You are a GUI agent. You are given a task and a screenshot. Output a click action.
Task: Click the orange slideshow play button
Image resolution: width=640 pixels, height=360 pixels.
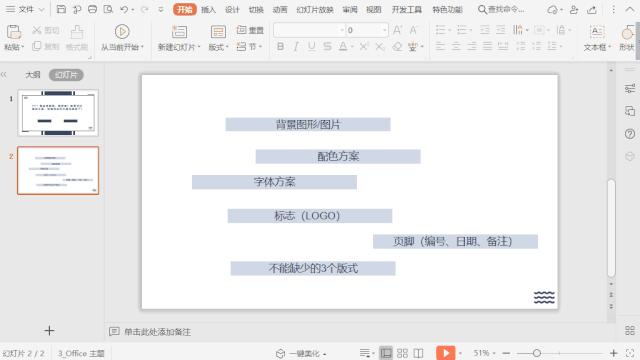pyautogui.click(x=445, y=353)
